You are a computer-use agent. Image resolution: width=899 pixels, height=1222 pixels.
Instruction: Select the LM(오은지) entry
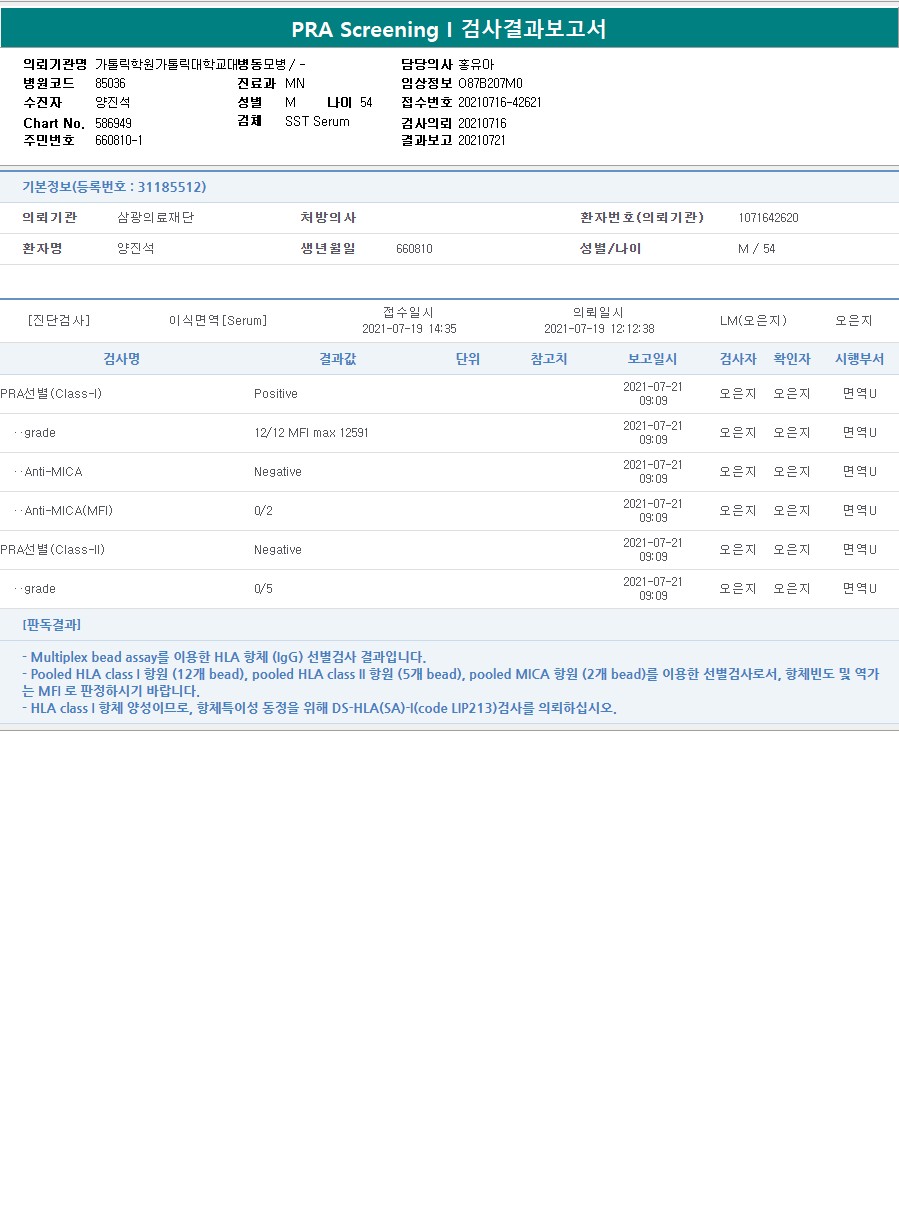[x=753, y=320]
